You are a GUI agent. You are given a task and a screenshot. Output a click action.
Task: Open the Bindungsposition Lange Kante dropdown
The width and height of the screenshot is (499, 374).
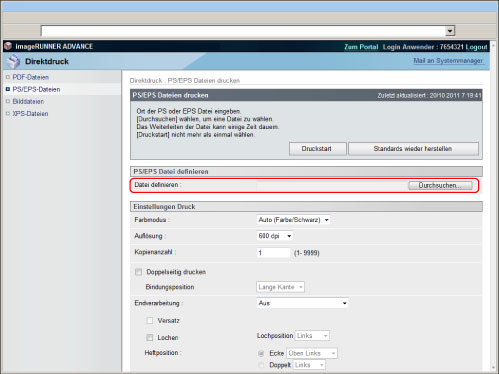tap(280, 287)
